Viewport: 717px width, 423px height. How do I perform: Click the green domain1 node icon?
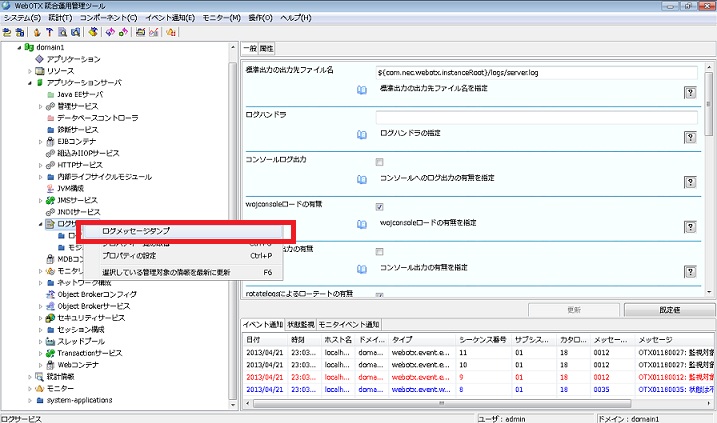(29, 47)
